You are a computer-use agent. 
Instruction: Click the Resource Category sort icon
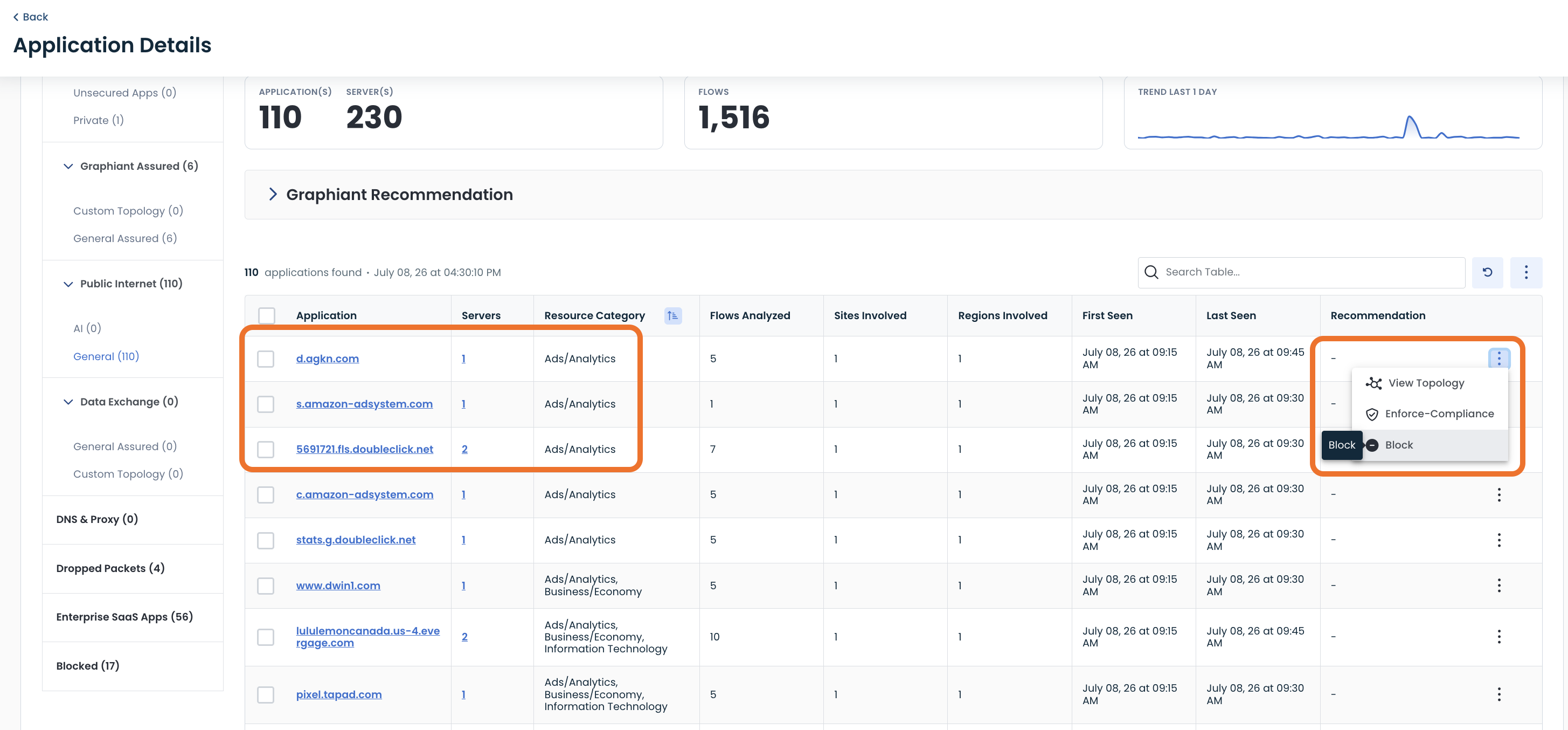[x=672, y=315]
